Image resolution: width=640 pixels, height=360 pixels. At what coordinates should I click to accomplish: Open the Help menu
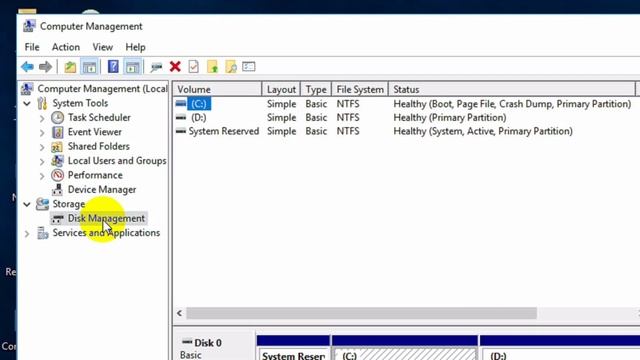[x=135, y=47]
